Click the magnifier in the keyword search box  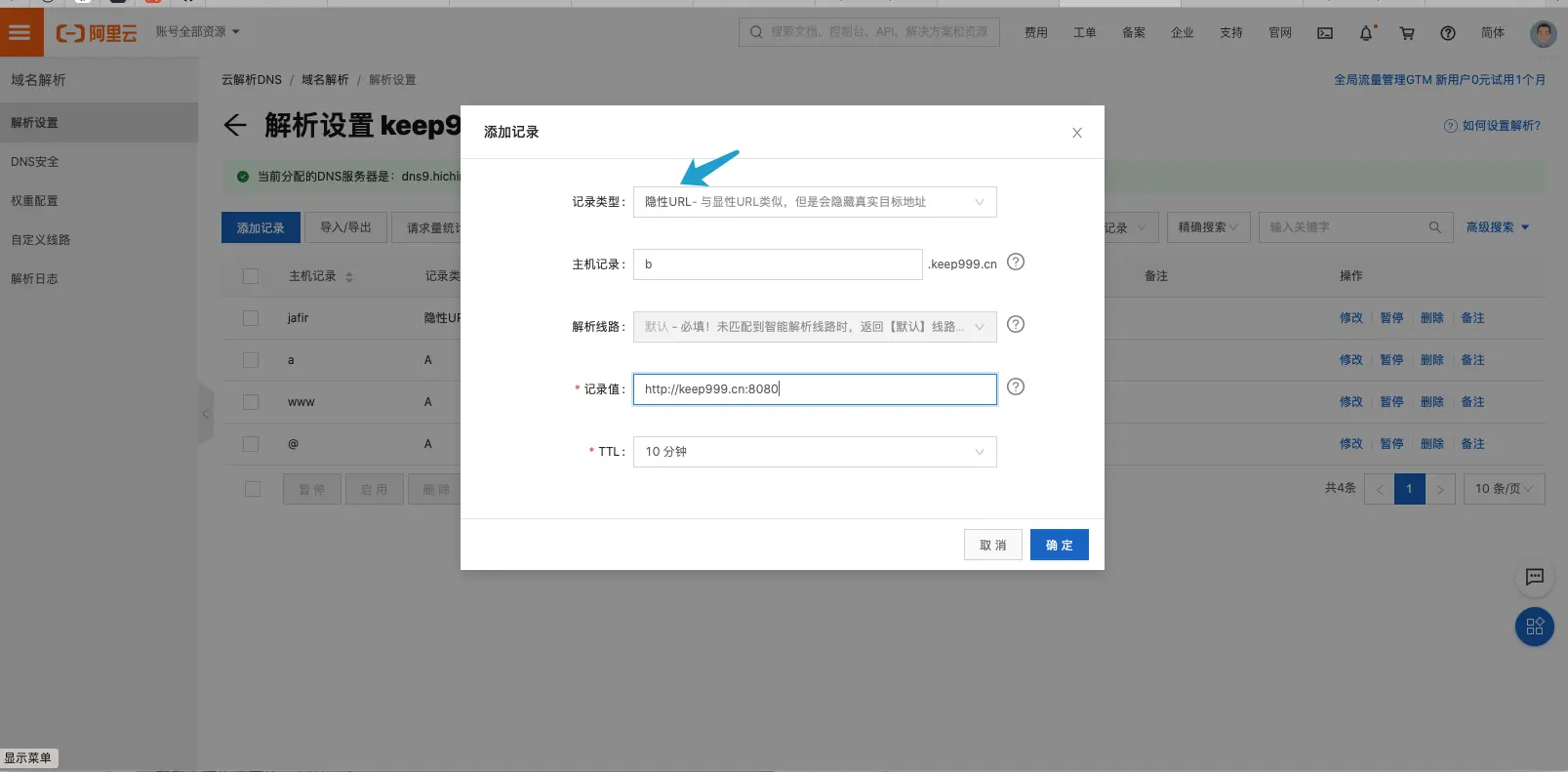(x=1435, y=227)
